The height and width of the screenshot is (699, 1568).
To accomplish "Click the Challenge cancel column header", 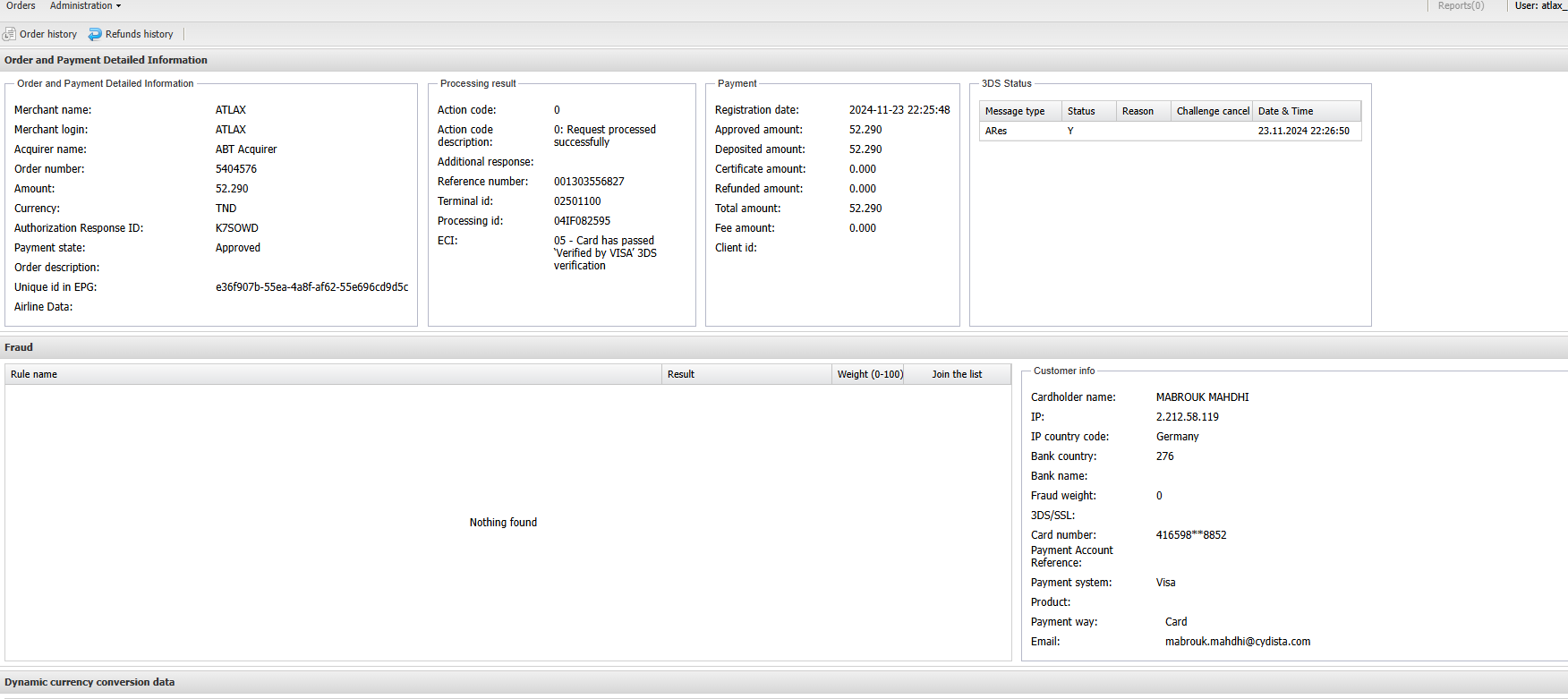I will 1212,111.
